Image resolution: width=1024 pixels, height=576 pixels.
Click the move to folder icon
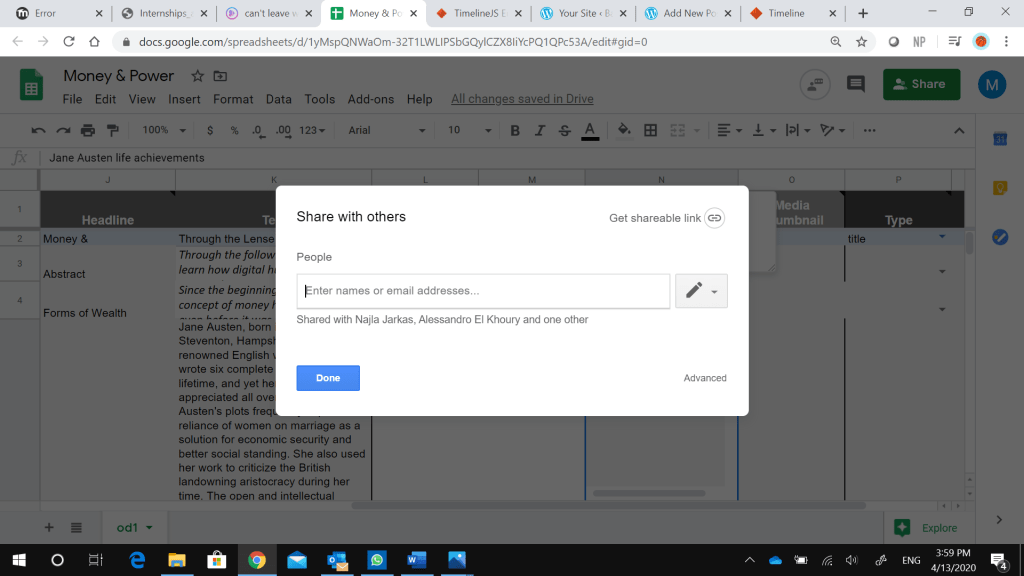[x=220, y=76]
